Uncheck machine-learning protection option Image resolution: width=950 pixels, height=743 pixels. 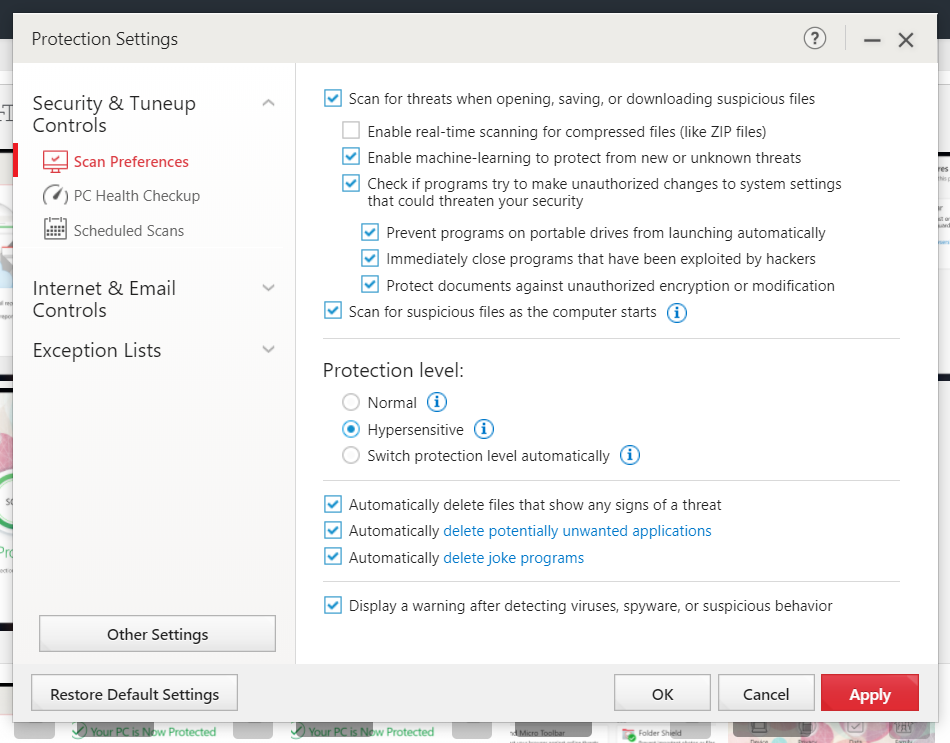point(351,157)
